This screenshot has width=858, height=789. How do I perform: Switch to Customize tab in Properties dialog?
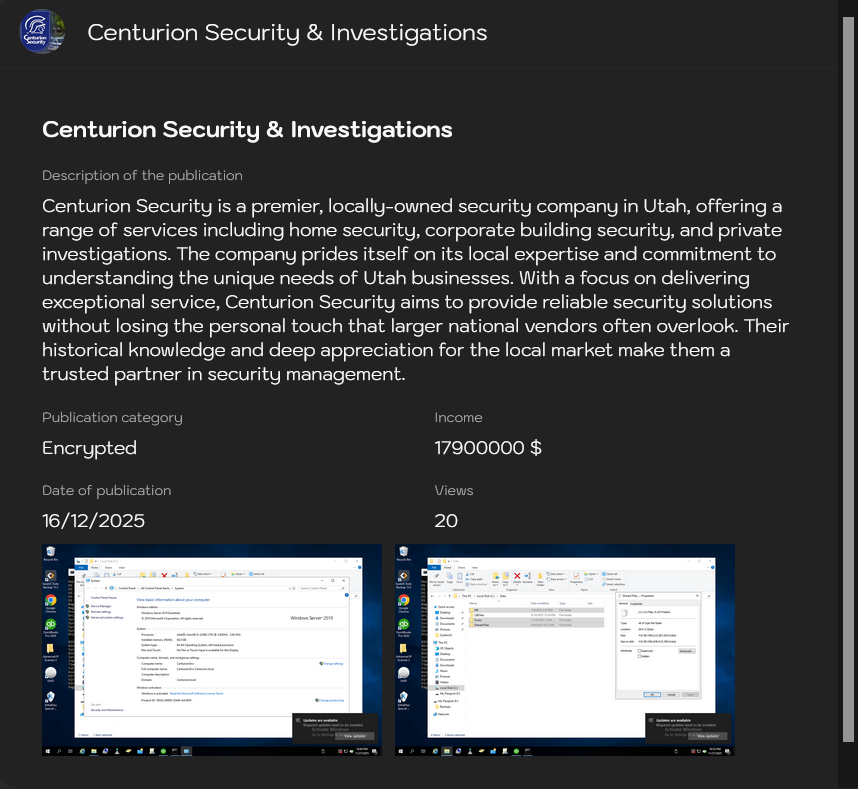637,603
